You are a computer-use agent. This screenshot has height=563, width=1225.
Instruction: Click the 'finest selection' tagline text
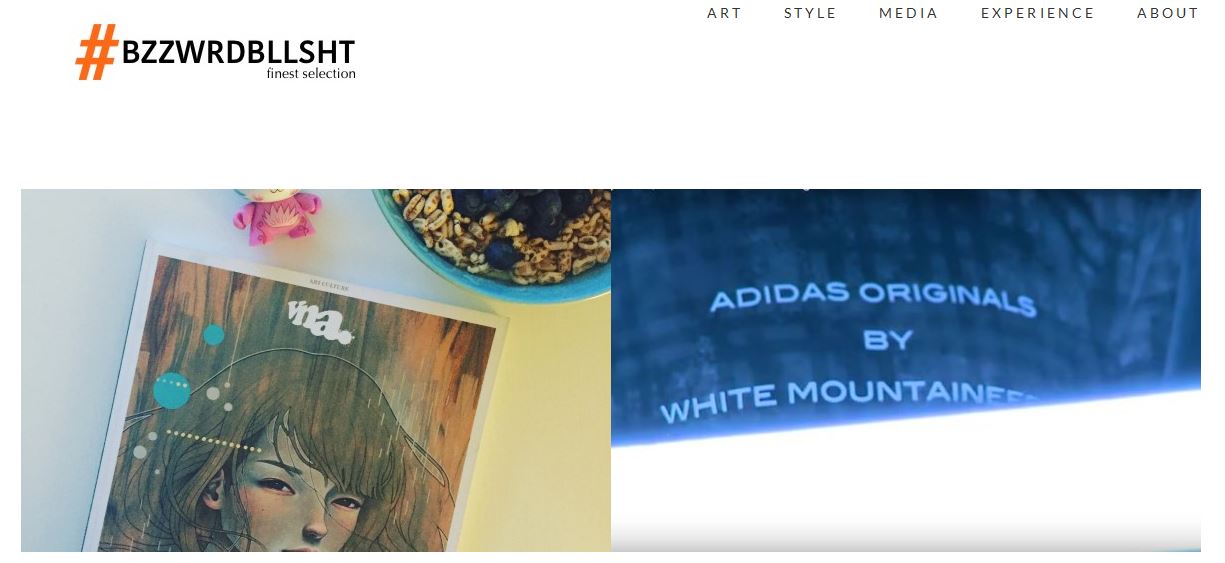pyautogui.click(x=311, y=74)
